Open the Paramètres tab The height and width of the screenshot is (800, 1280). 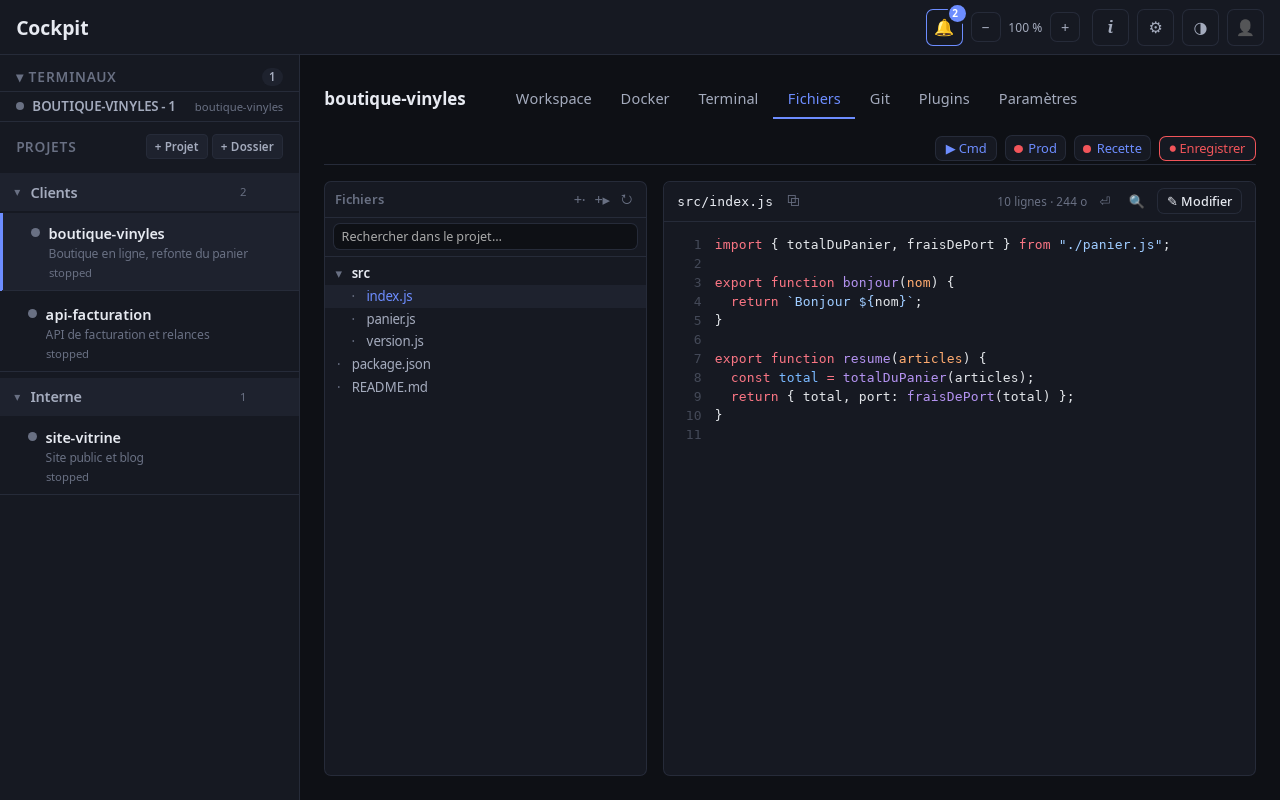pos(1038,99)
